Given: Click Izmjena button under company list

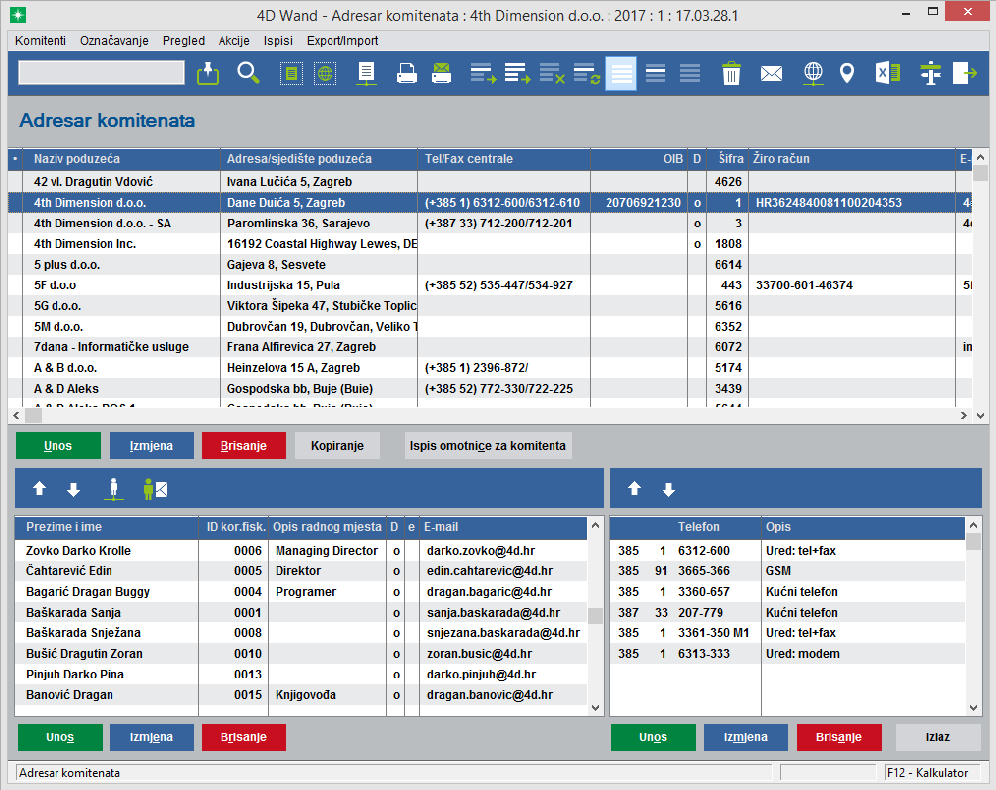Looking at the screenshot, I should (151, 446).
